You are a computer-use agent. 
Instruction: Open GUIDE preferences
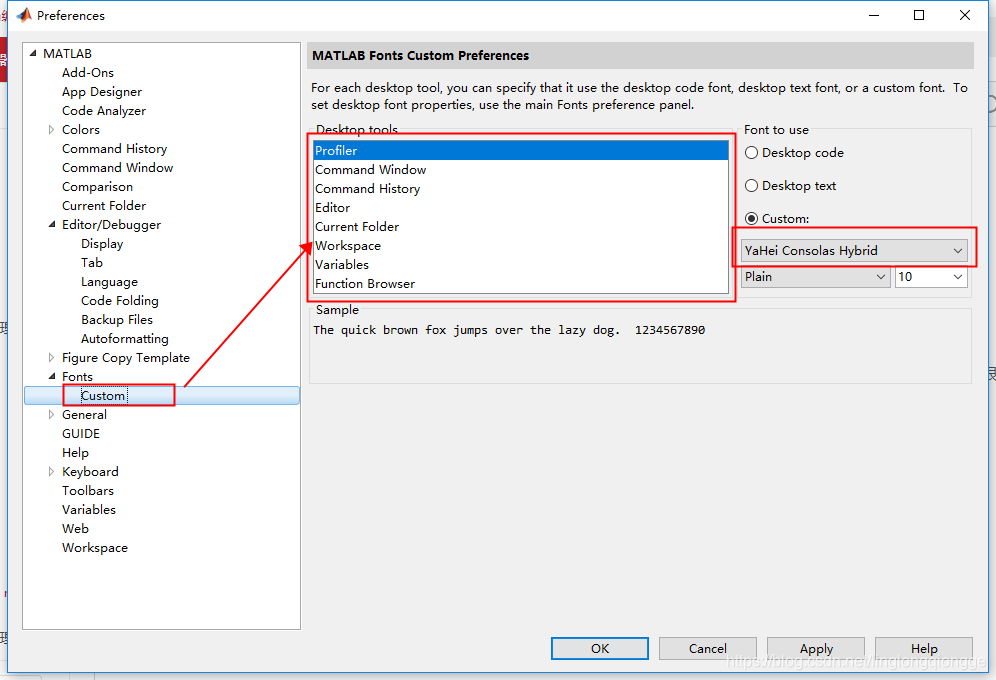(x=81, y=434)
